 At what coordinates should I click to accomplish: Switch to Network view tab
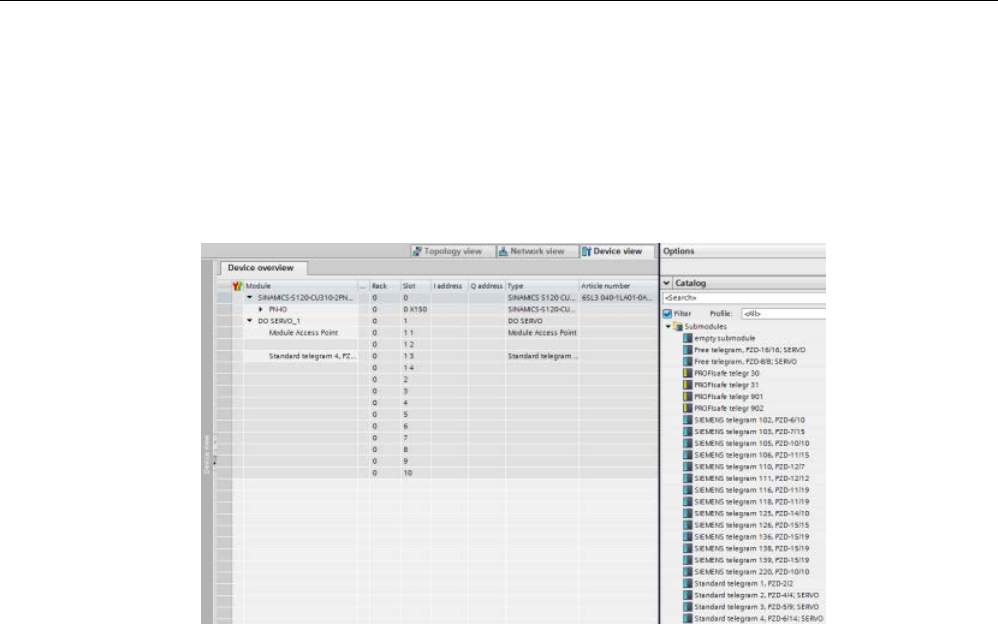tap(537, 251)
